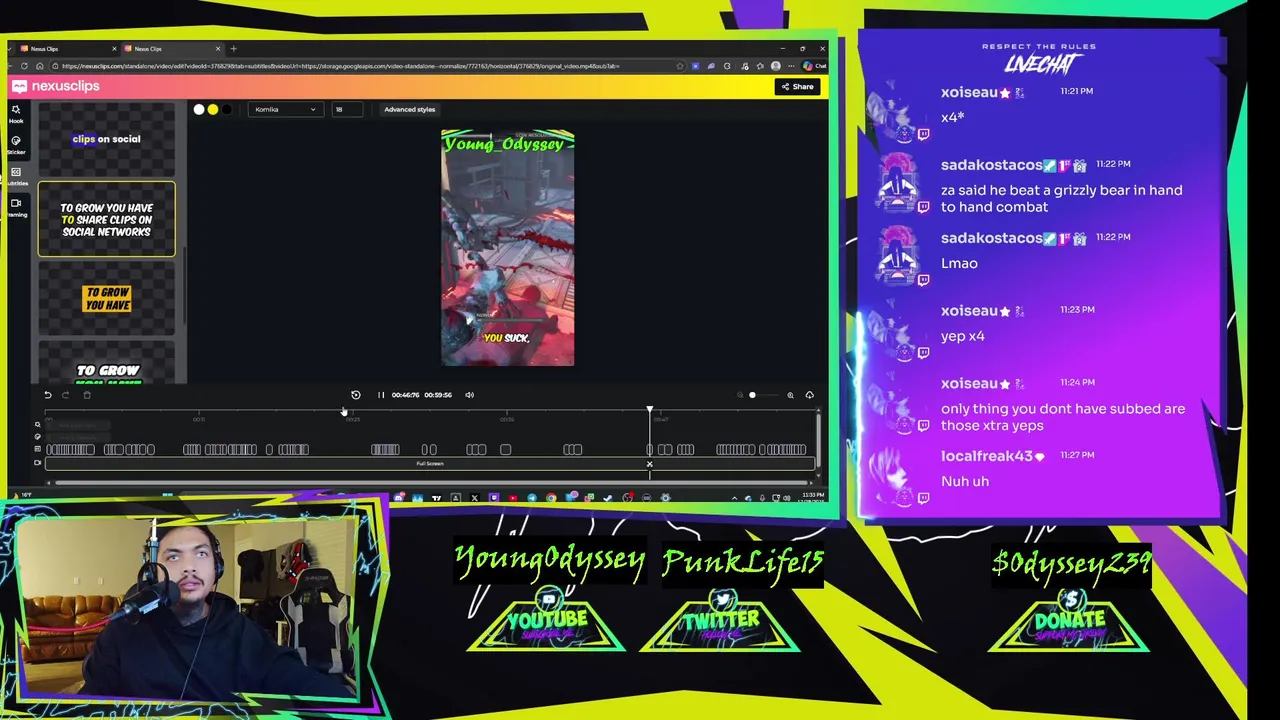Open Advanced styles
This screenshot has width=1280, height=720.
pyautogui.click(x=410, y=109)
